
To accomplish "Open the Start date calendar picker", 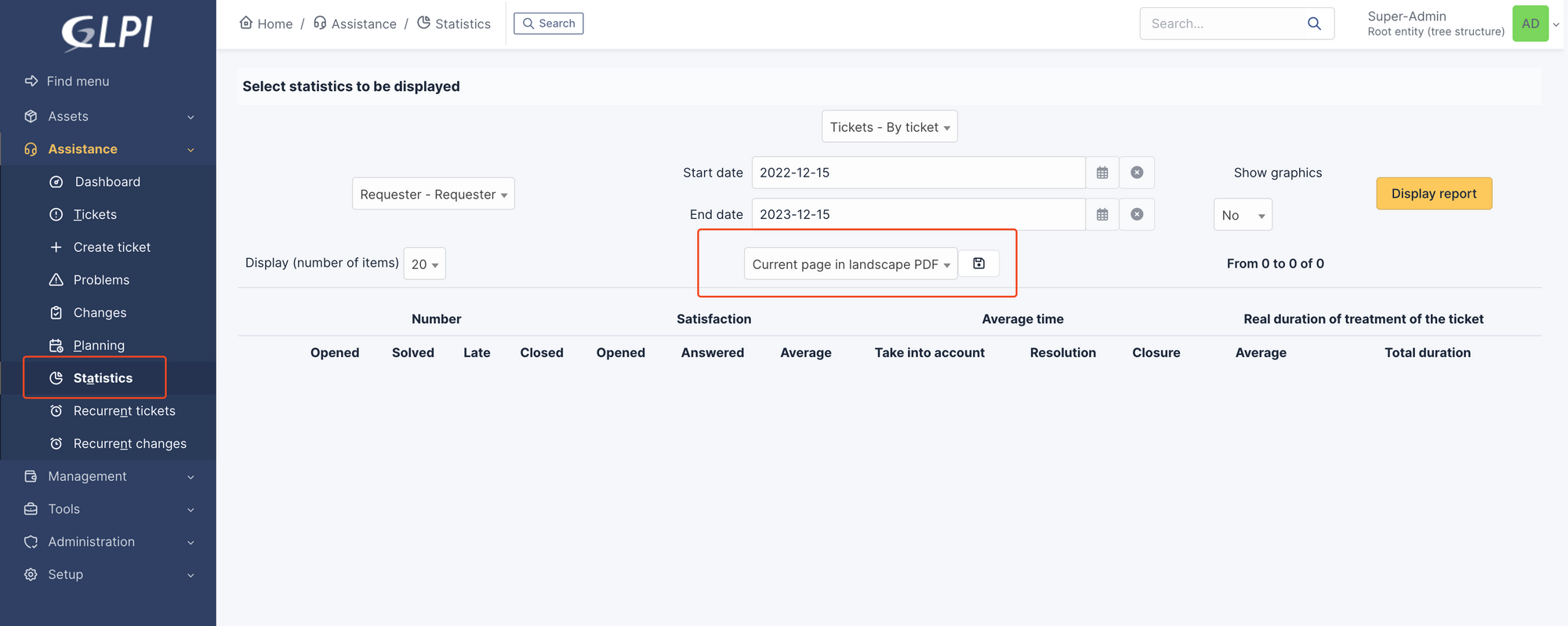I will tap(1102, 173).
